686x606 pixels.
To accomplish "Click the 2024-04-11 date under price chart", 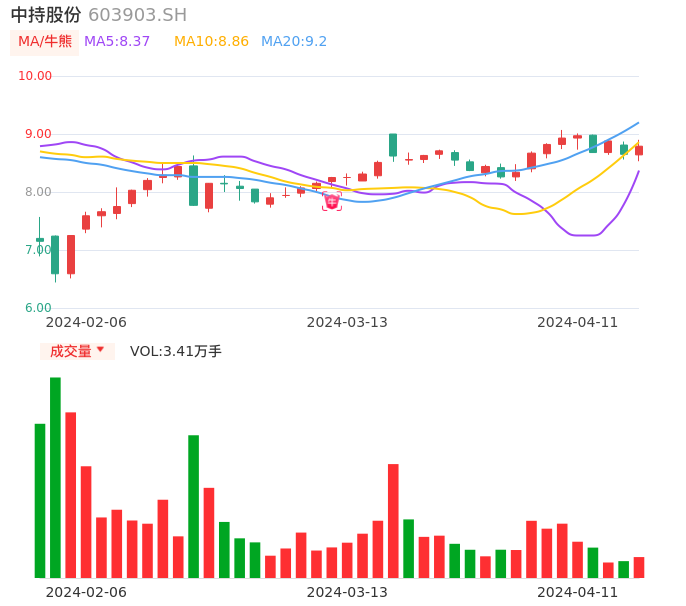I will [x=578, y=322].
